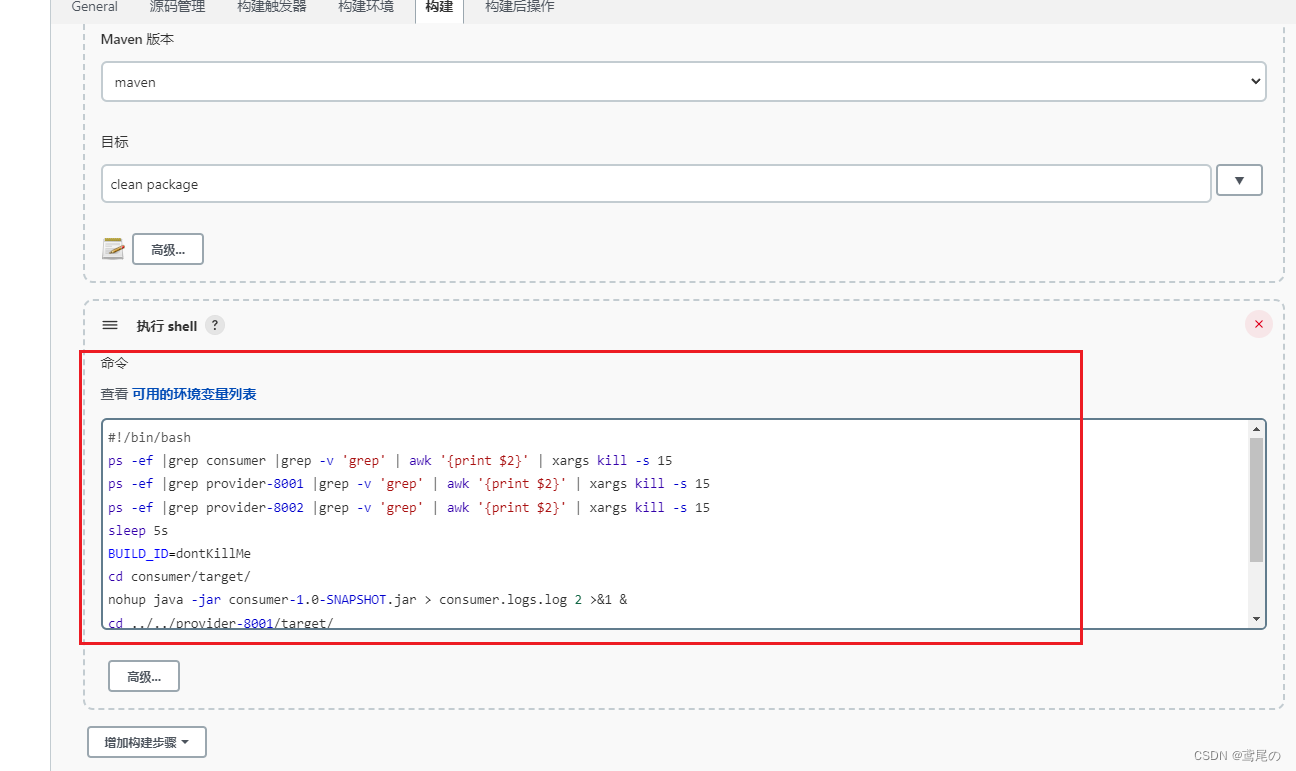
Task: Open 可用的环境变量列表 link
Action: click(194, 394)
